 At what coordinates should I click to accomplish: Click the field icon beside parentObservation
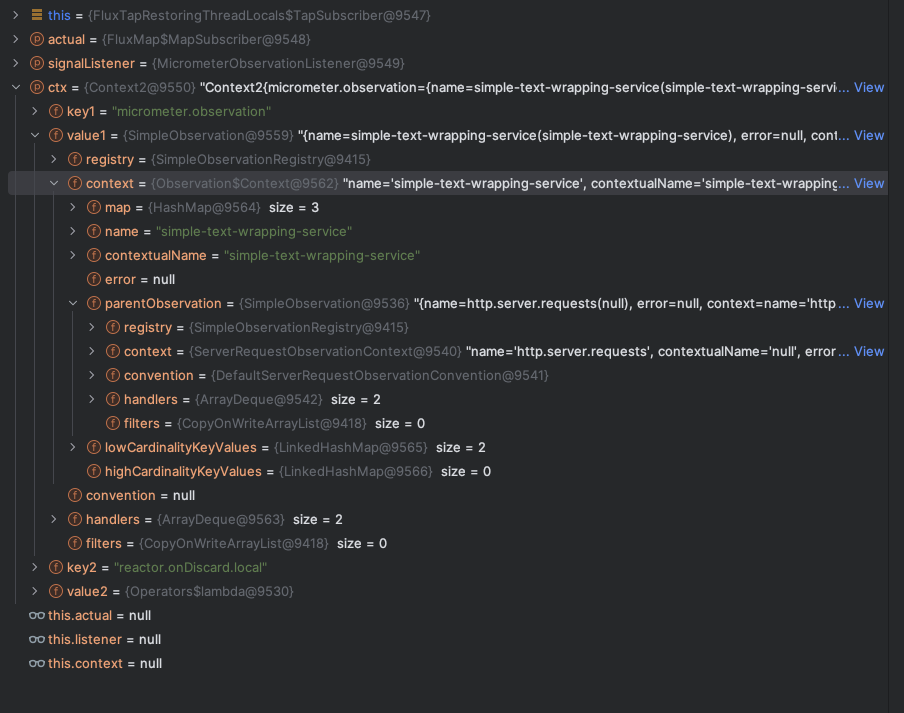tap(94, 303)
